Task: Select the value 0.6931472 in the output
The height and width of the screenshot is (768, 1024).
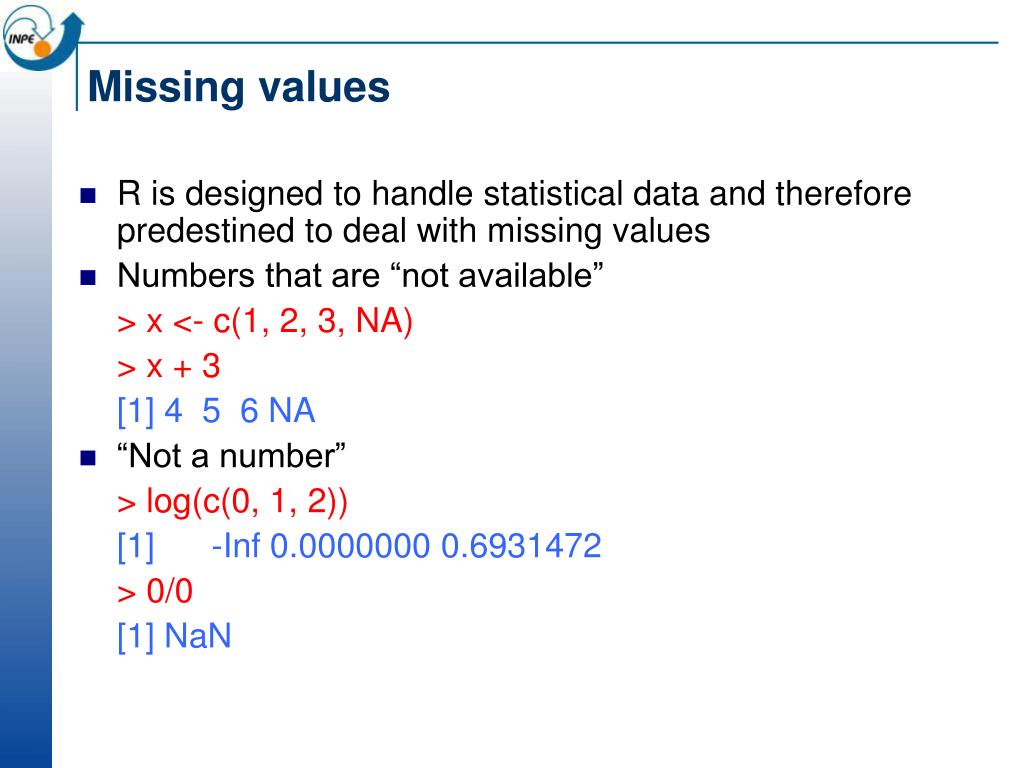Action: (521, 546)
